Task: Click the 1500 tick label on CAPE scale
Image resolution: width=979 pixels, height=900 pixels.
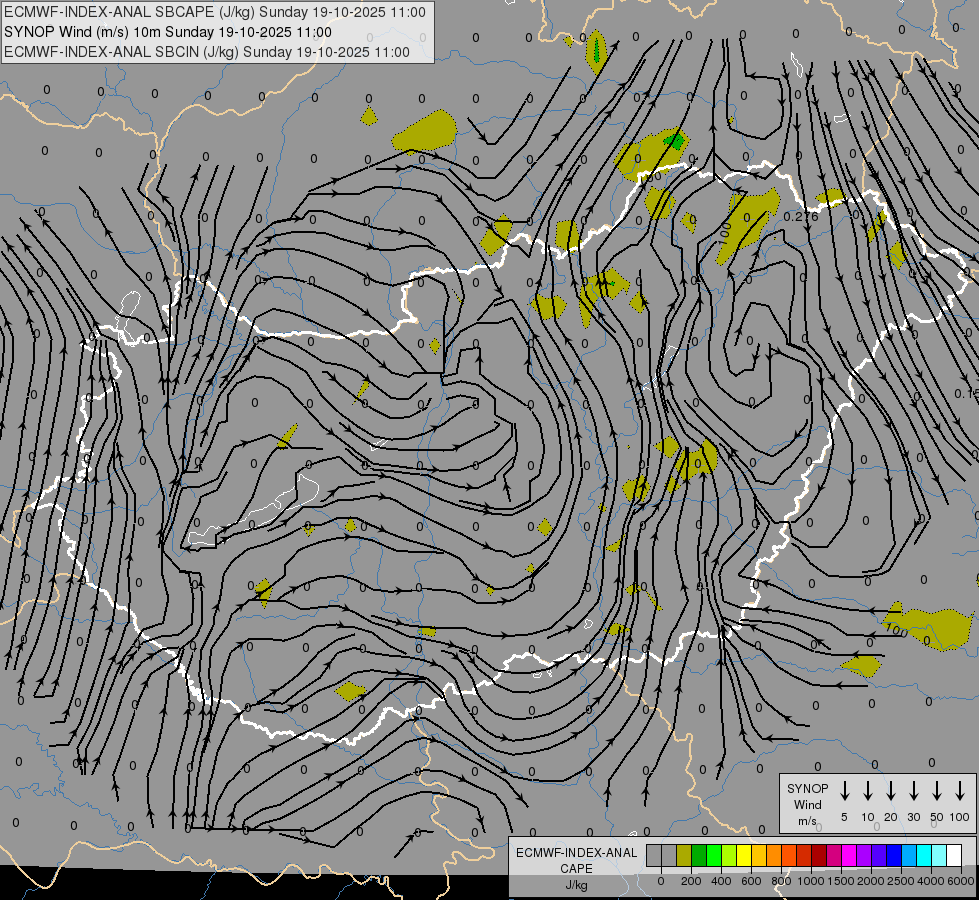Action: pos(841,881)
